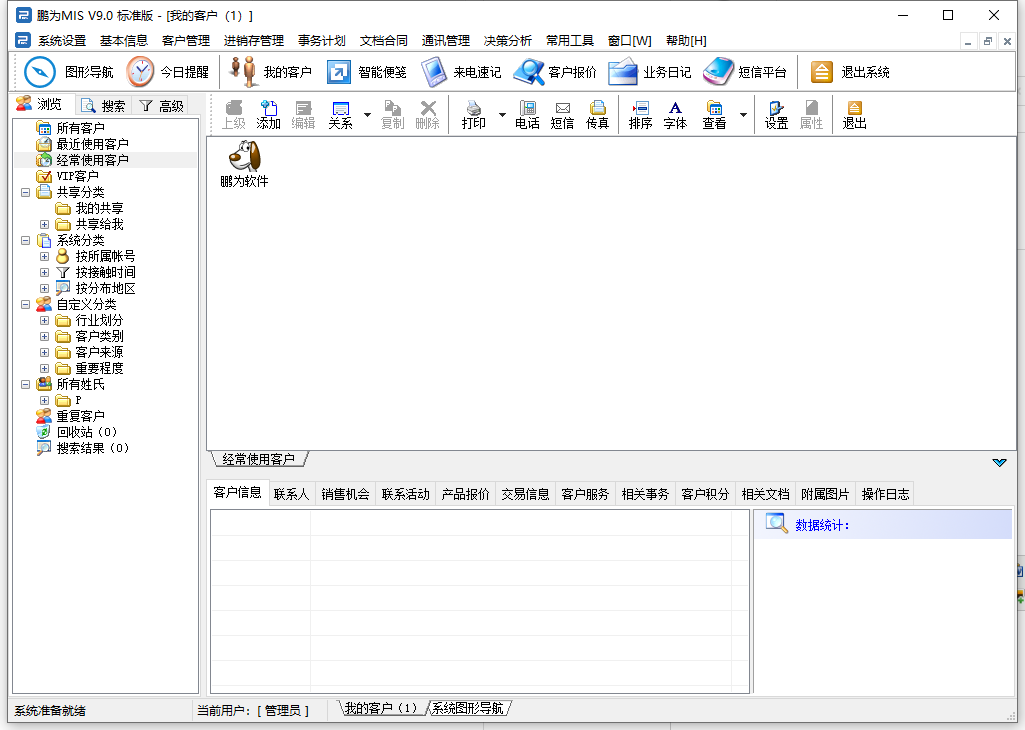Image resolution: width=1025 pixels, height=730 pixels.
Task: Open the 客户管理 menu
Action: (185, 41)
